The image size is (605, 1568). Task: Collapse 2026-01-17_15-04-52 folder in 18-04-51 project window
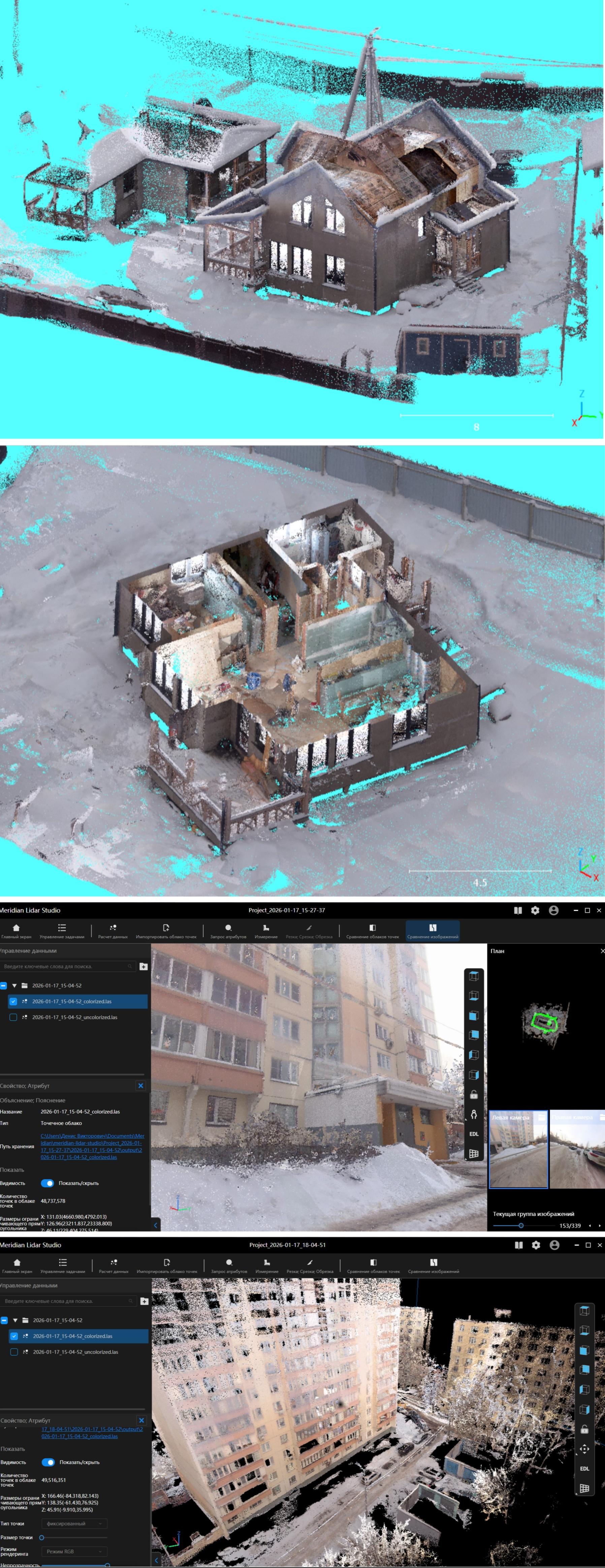coord(15,1320)
